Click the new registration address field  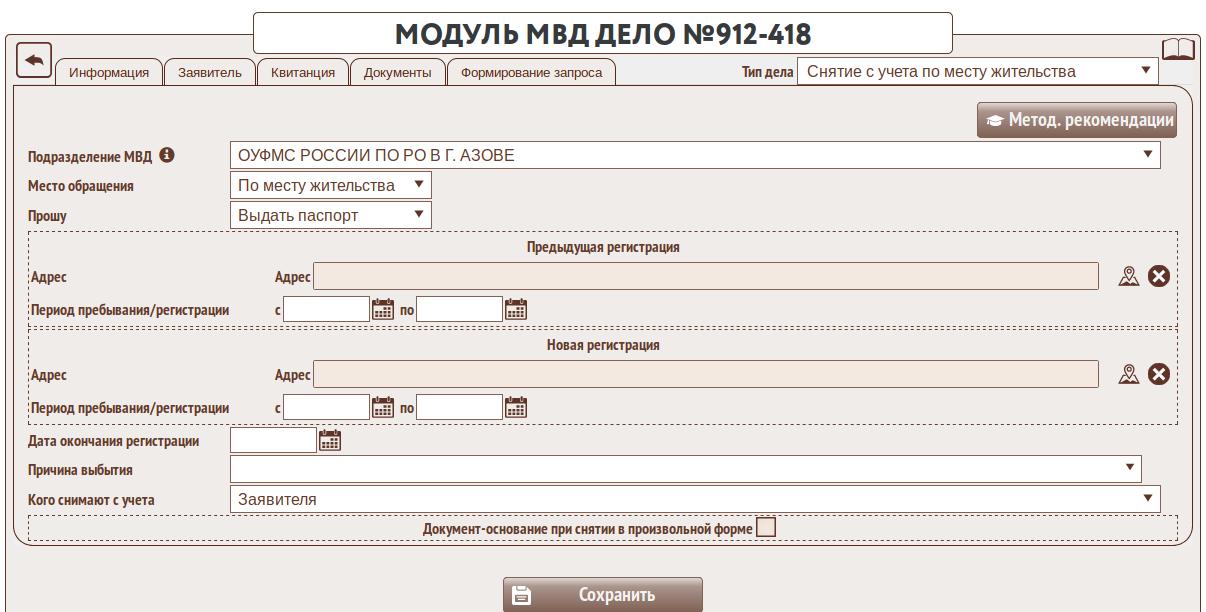click(x=705, y=374)
